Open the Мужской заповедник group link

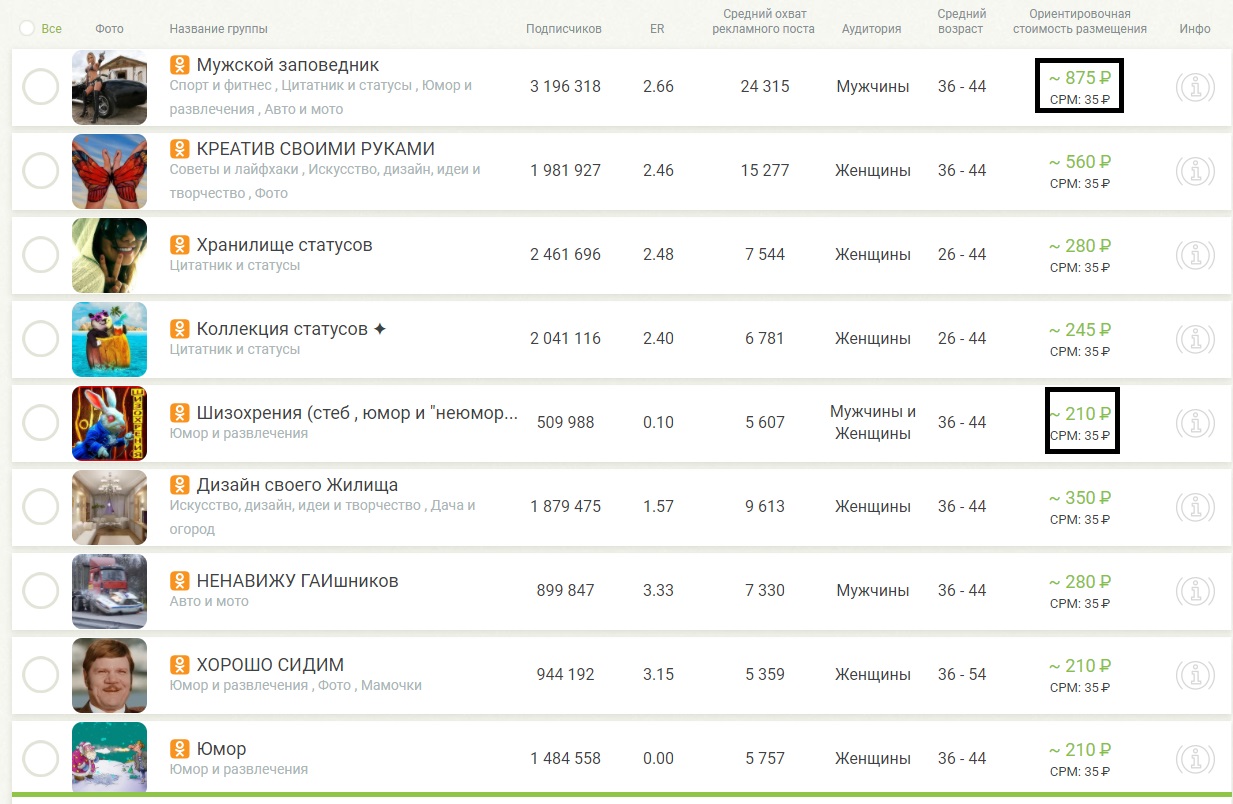tap(288, 65)
